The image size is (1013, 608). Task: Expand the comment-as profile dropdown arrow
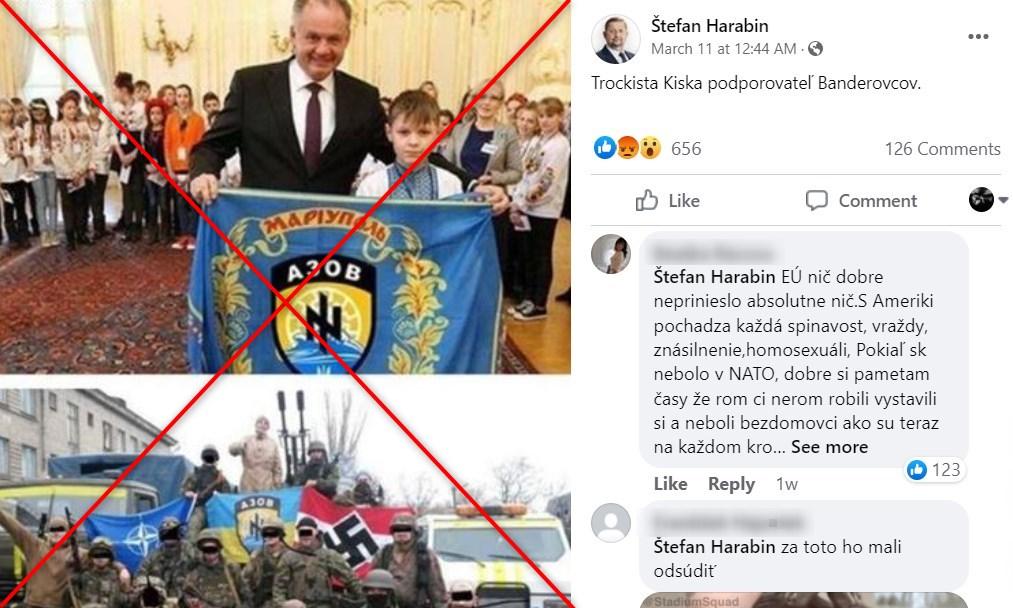pyautogui.click(x=1003, y=200)
